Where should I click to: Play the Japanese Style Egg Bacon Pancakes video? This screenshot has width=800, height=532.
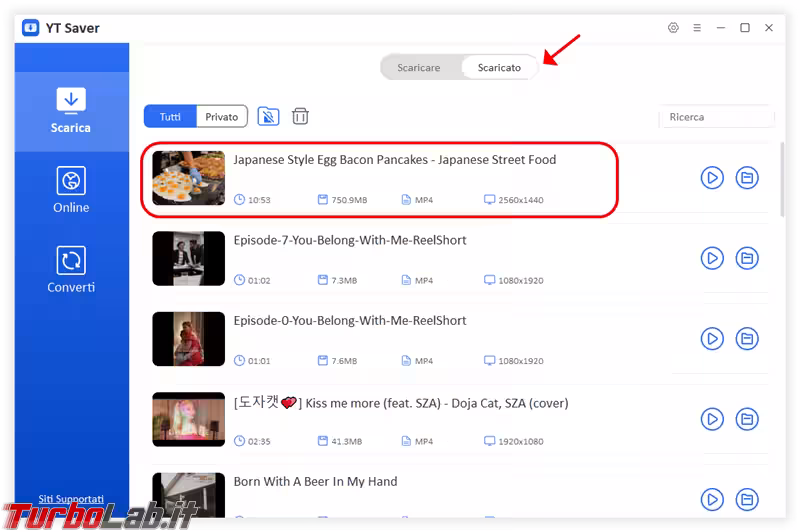point(712,178)
